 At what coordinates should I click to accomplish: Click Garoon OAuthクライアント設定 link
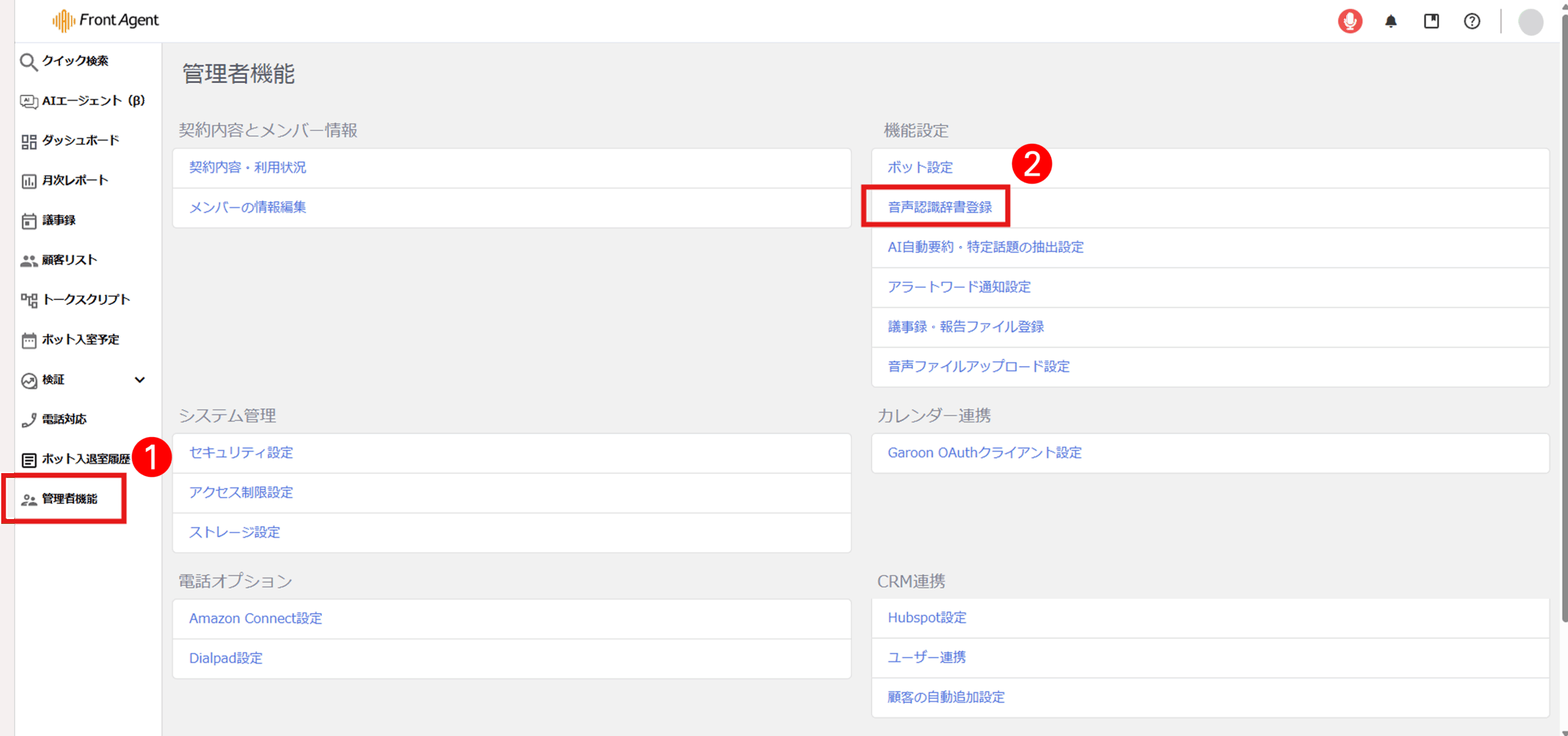click(x=984, y=452)
